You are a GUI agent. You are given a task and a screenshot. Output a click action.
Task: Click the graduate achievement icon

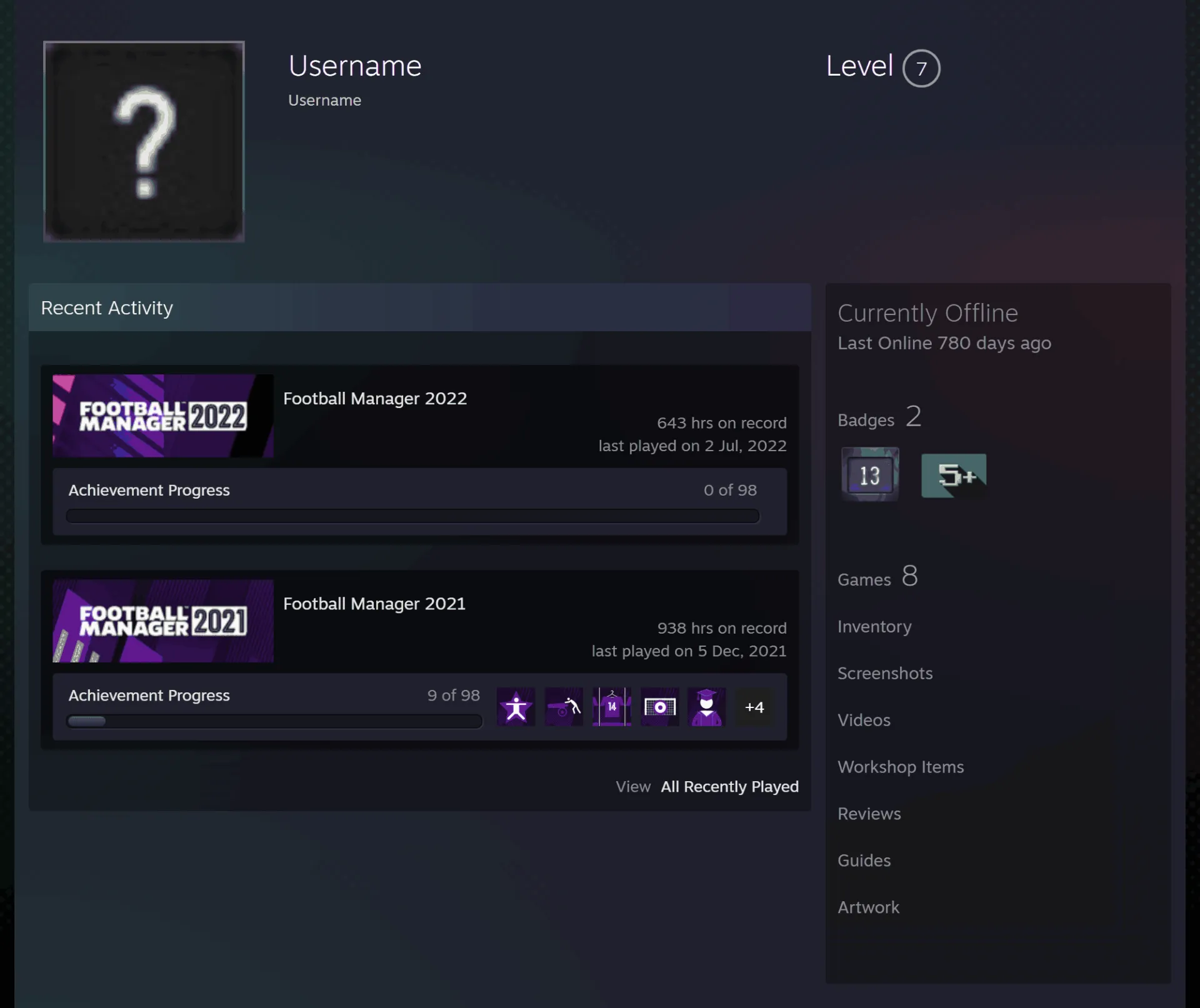pyautogui.click(x=707, y=707)
